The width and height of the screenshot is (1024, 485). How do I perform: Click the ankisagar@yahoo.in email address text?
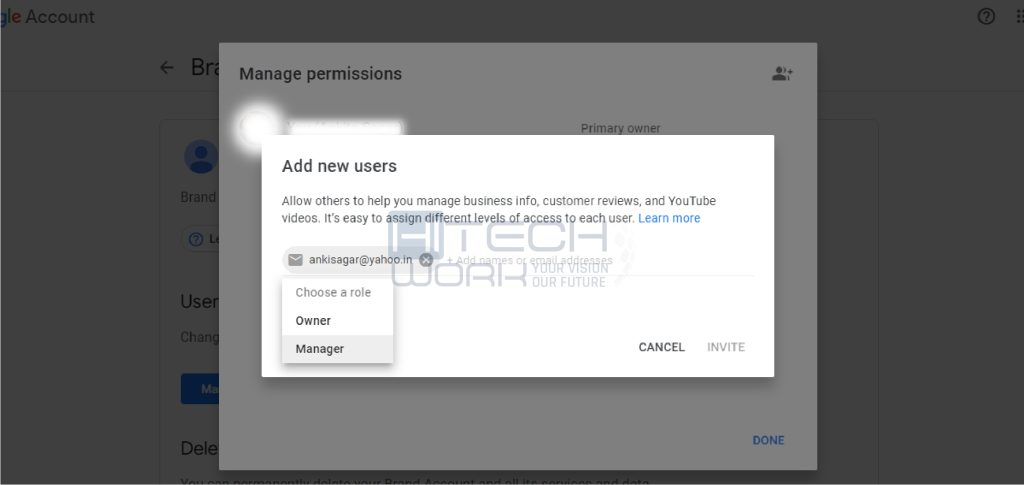pyautogui.click(x=360, y=260)
